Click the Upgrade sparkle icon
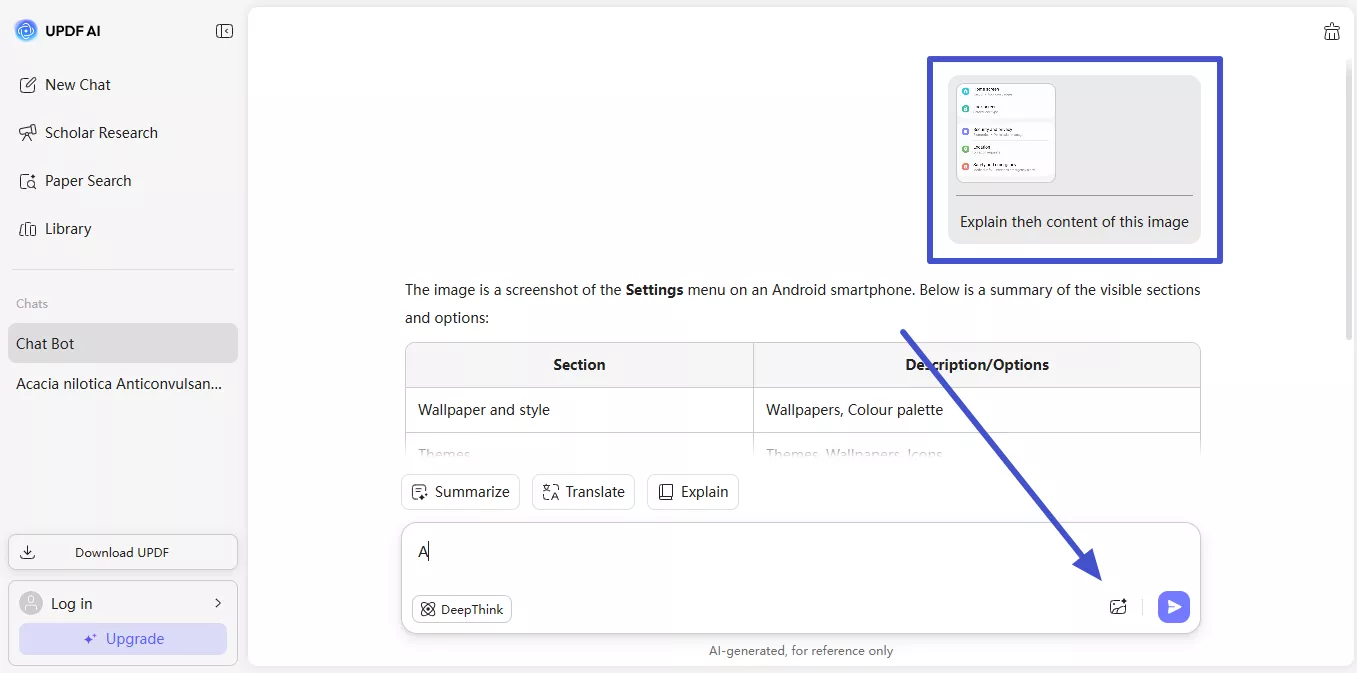This screenshot has height=673, width=1357. (90, 639)
